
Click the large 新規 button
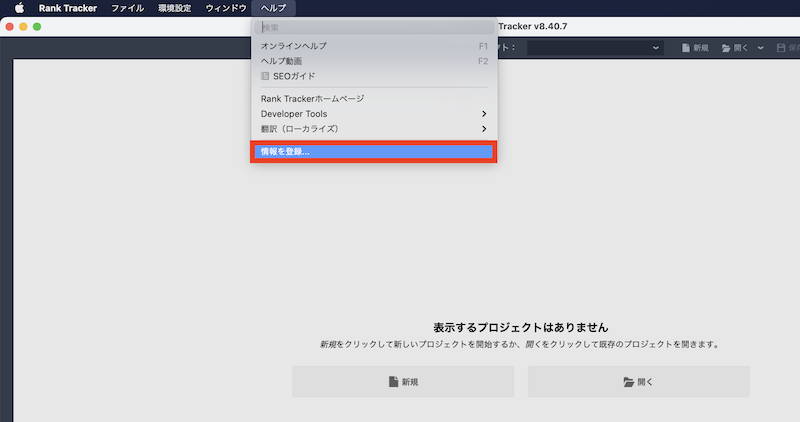403,382
